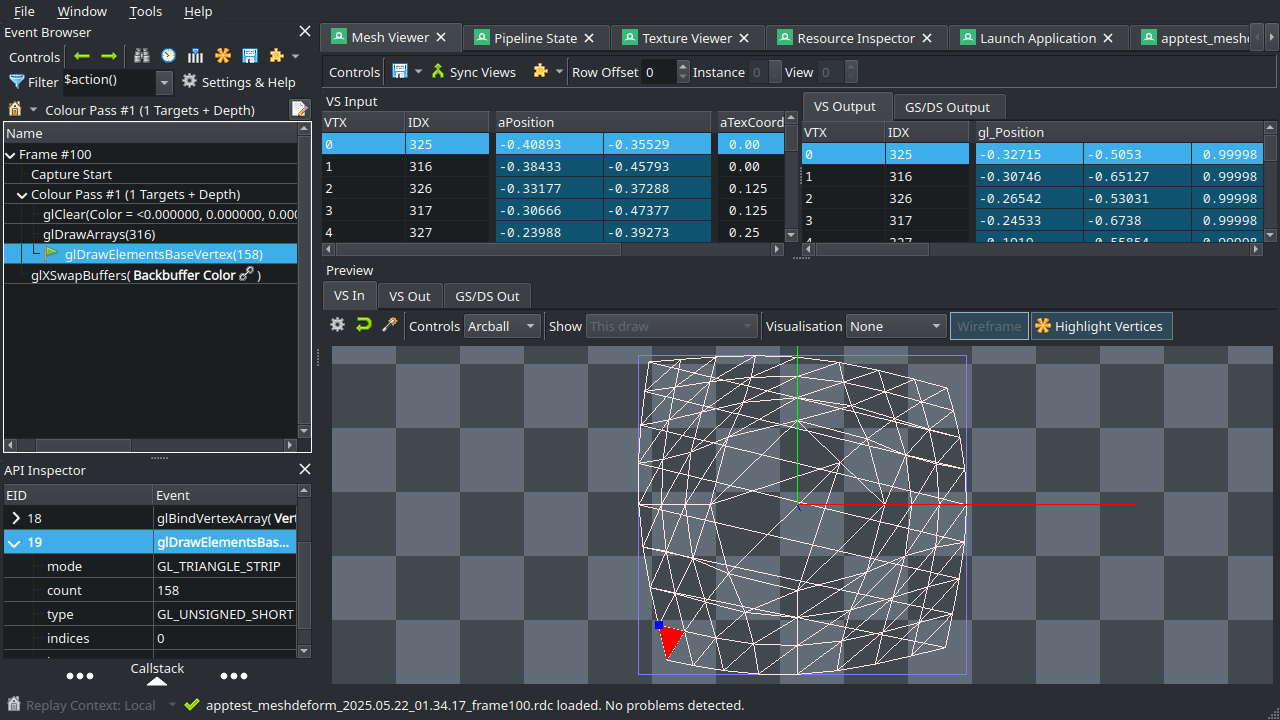Click the reset camera green arrow in Preview
Viewport: 1280px width, 720px height.
[363, 325]
